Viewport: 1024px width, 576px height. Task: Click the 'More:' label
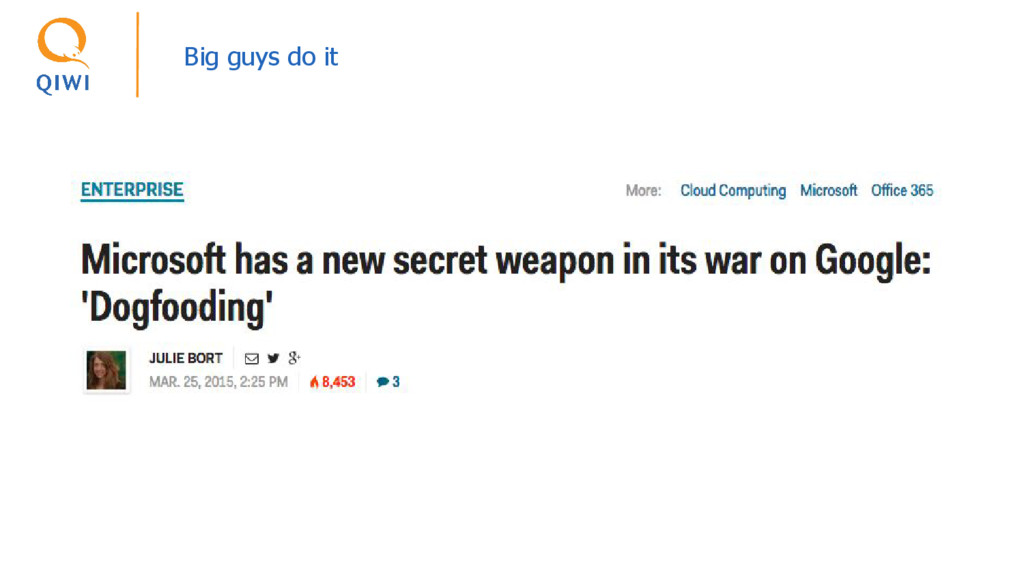tap(643, 191)
